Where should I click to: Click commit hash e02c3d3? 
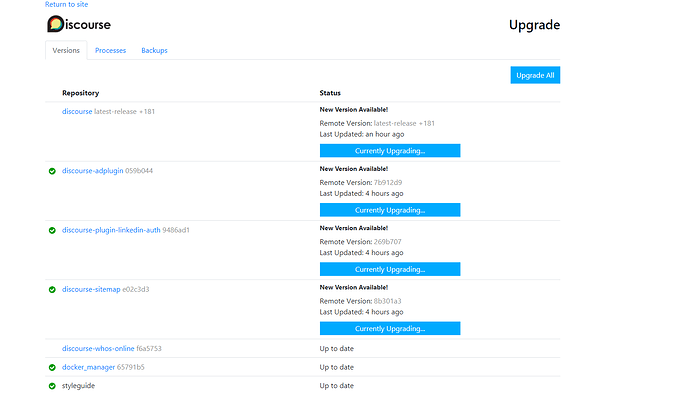(136, 289)
